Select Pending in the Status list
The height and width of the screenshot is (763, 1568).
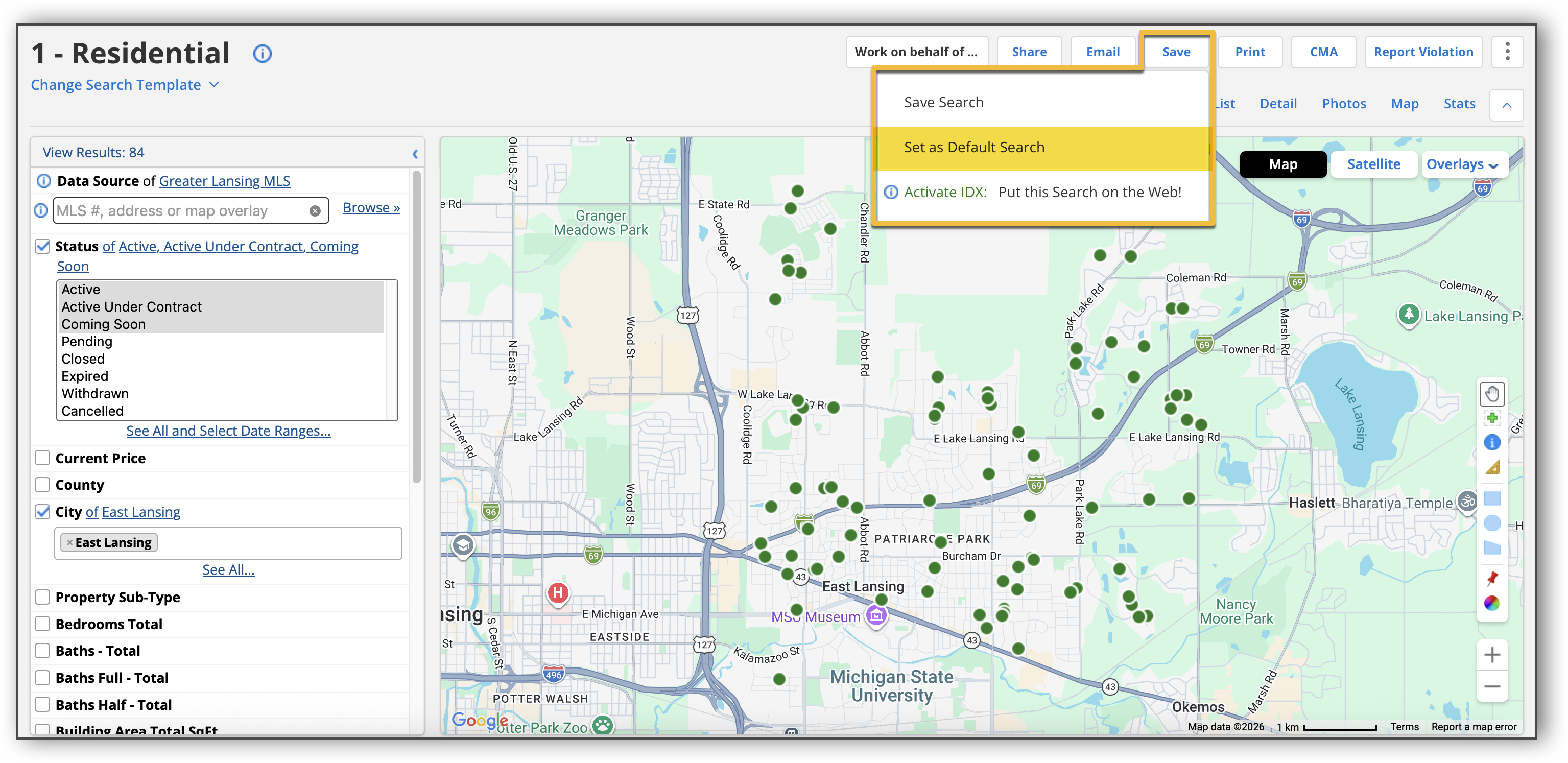pos(221,341)
